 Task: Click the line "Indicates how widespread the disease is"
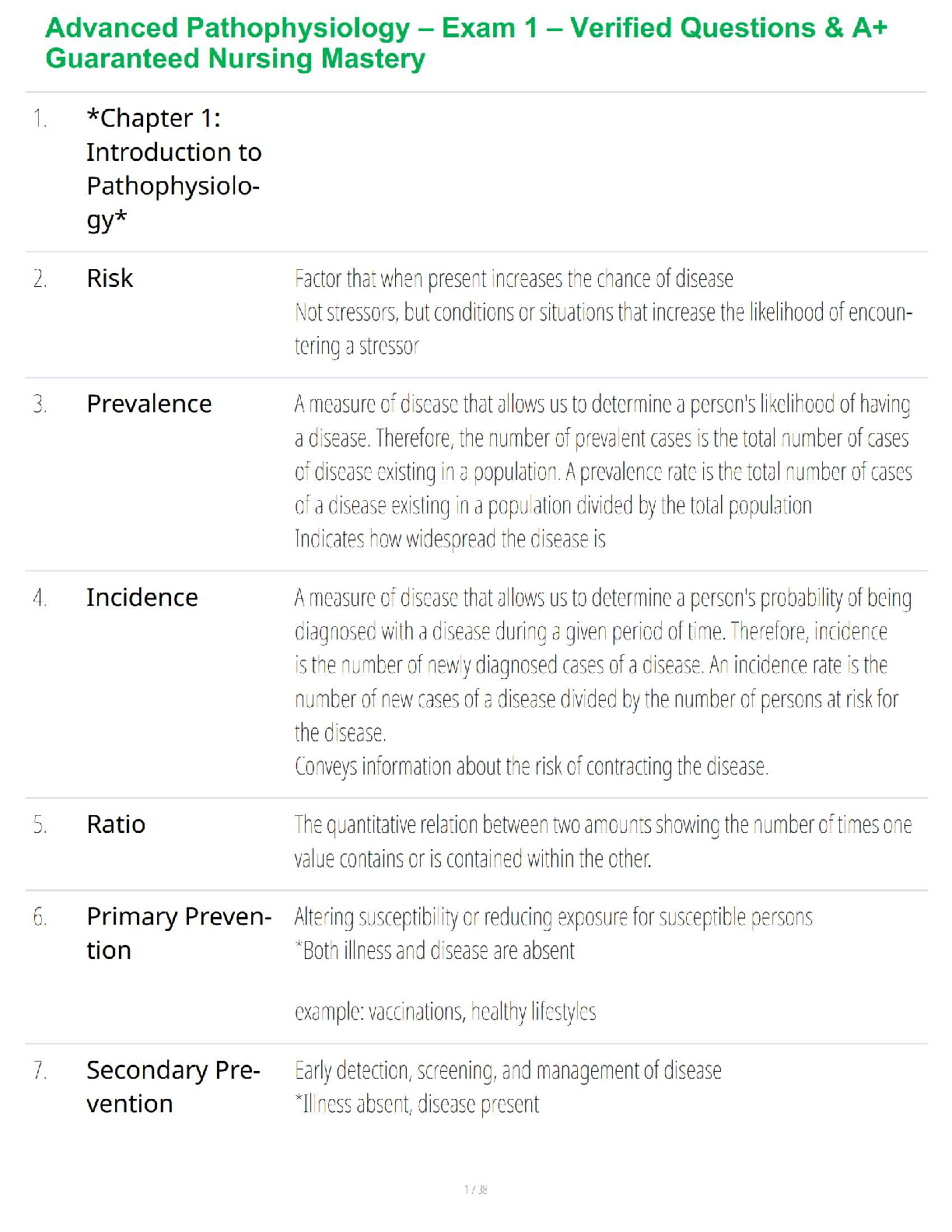pos(450,539)
